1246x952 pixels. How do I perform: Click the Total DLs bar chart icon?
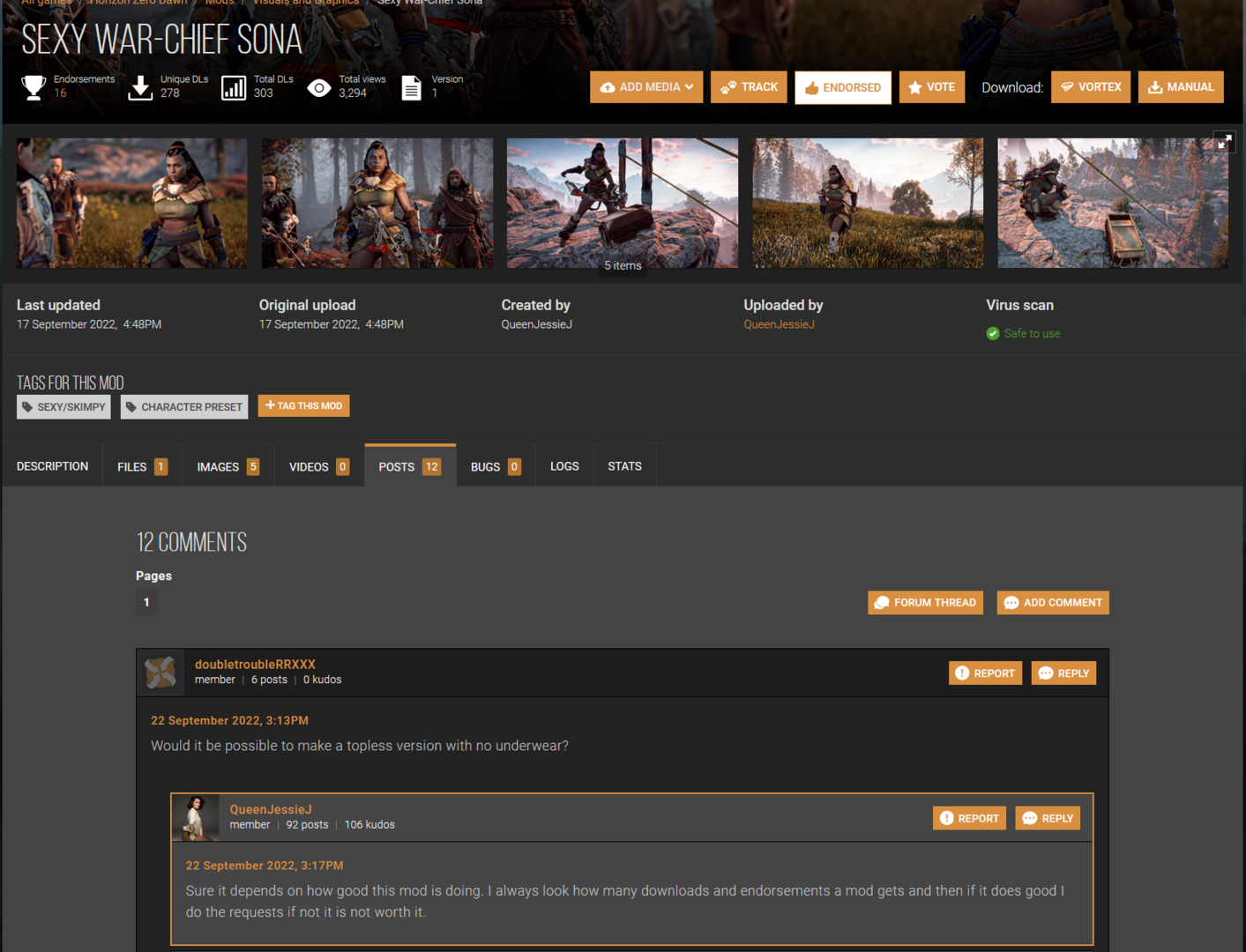click(x=234, y=87)
